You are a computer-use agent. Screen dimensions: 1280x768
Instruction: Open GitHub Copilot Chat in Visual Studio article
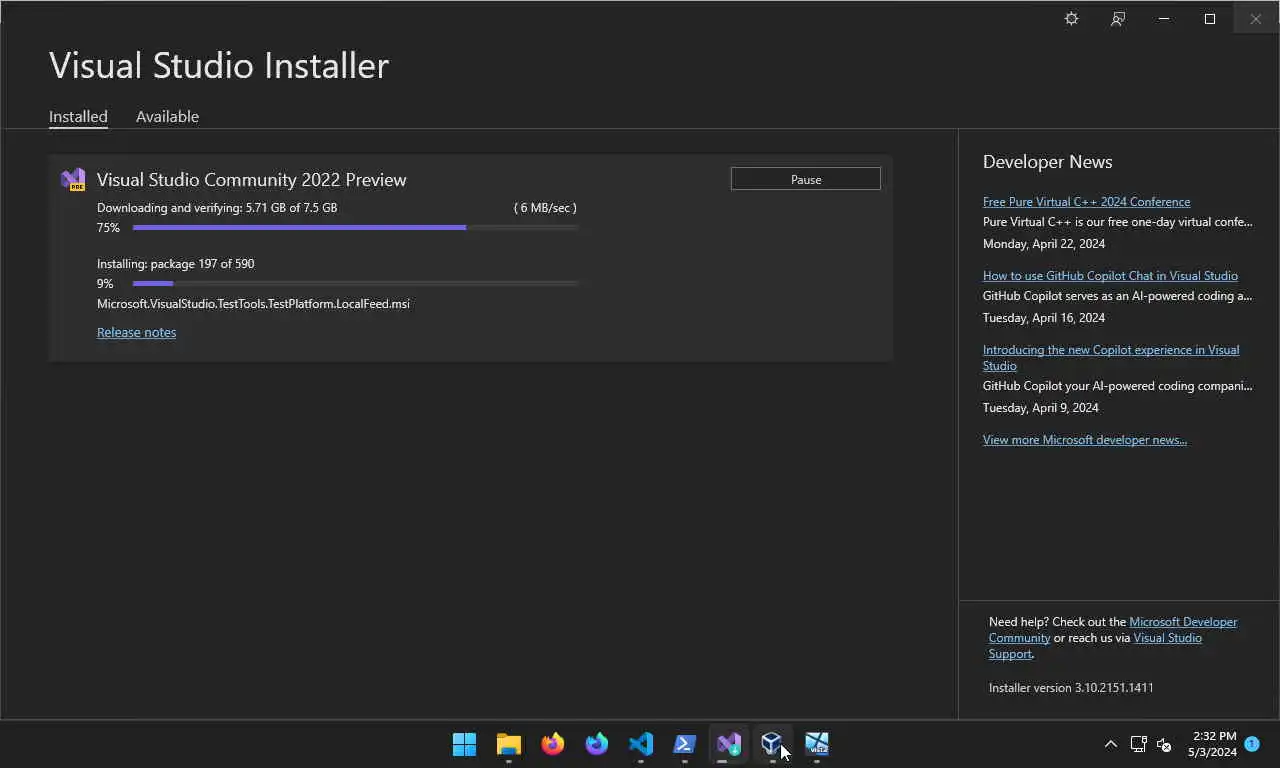click(x=1110, y=276)
